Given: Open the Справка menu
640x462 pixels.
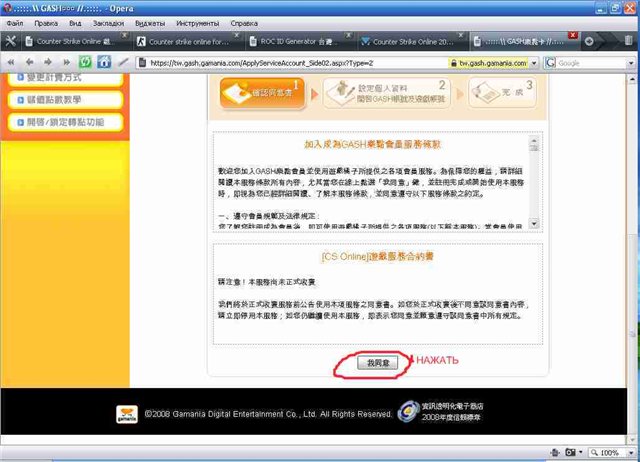Looking at the screenshot, I should 244,23.
